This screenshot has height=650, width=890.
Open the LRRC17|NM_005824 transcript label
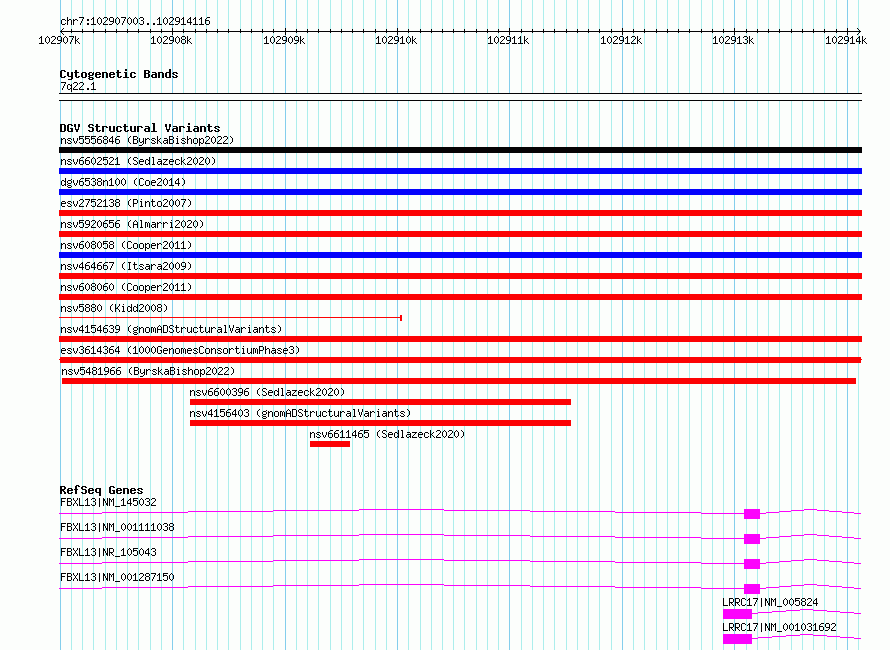(770, 602)
